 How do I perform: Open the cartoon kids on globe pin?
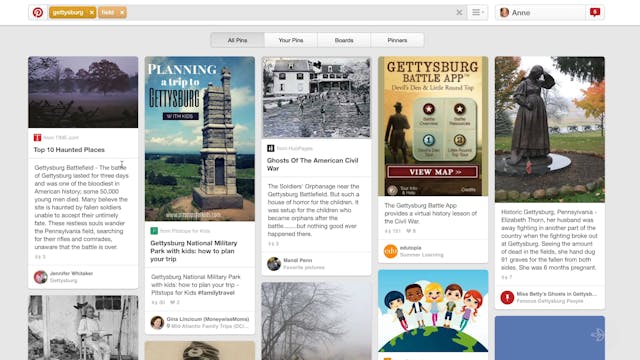433,311
